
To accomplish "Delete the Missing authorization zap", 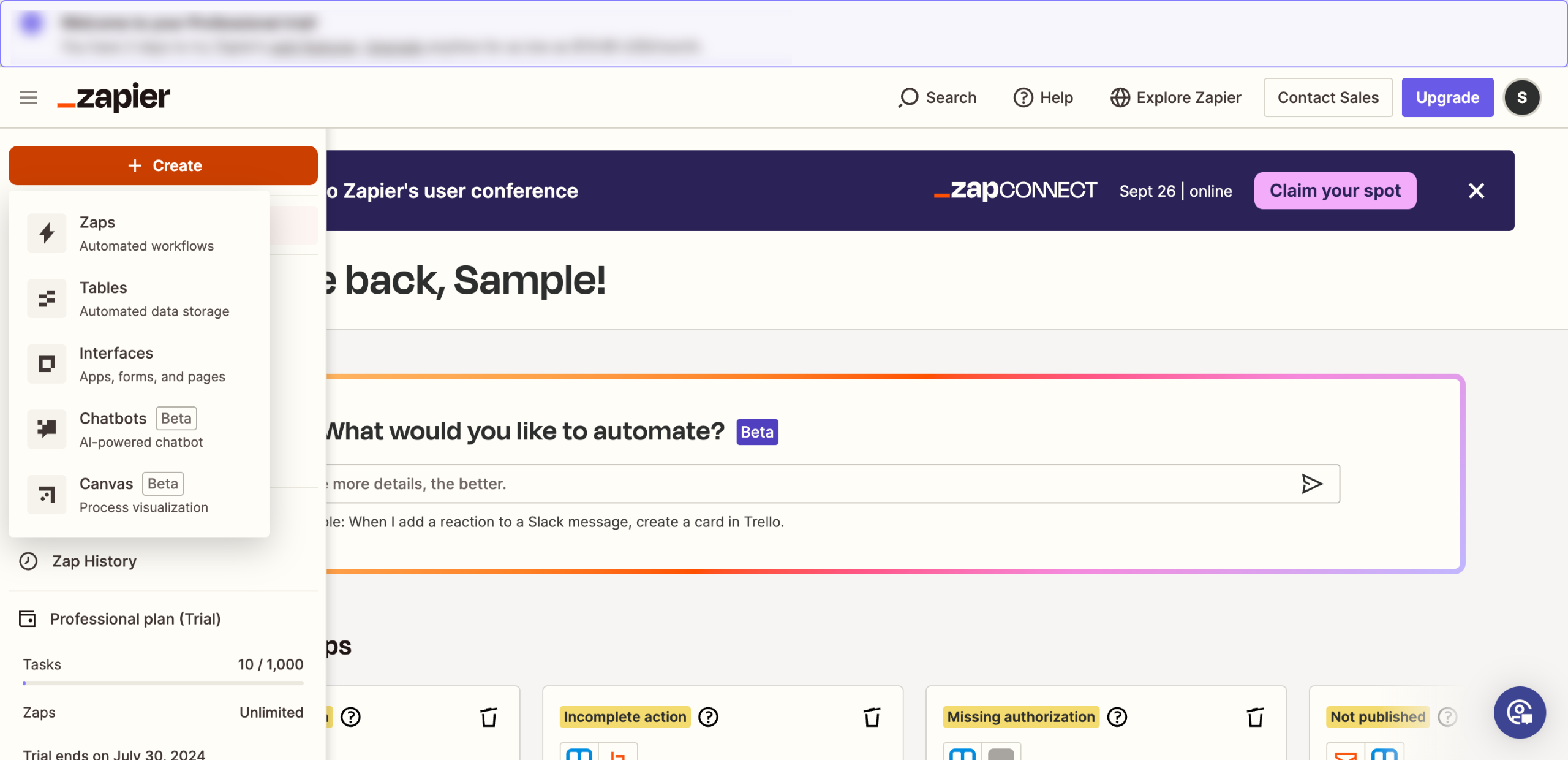I will [x=1255, y=717].
